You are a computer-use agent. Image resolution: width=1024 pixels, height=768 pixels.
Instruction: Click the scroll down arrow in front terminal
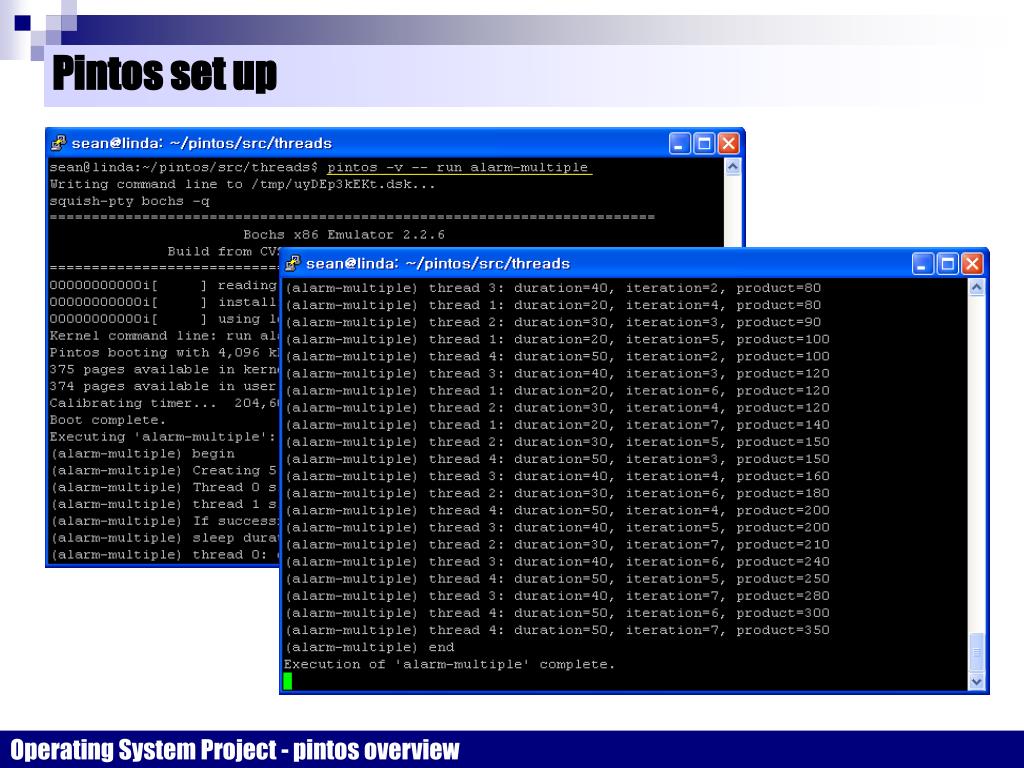(x=976, y=682)
